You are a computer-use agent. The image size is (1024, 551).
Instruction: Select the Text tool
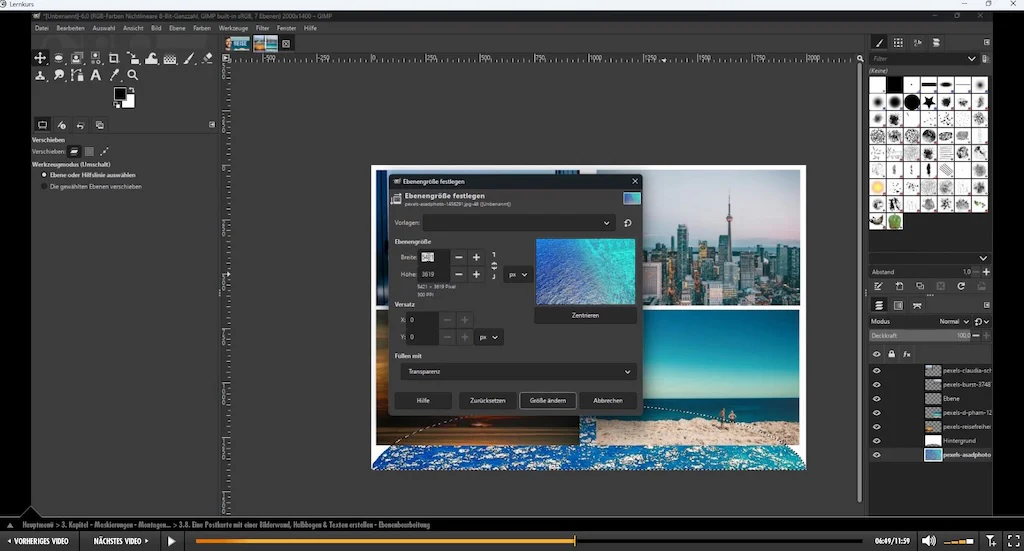tap(96, 75)
